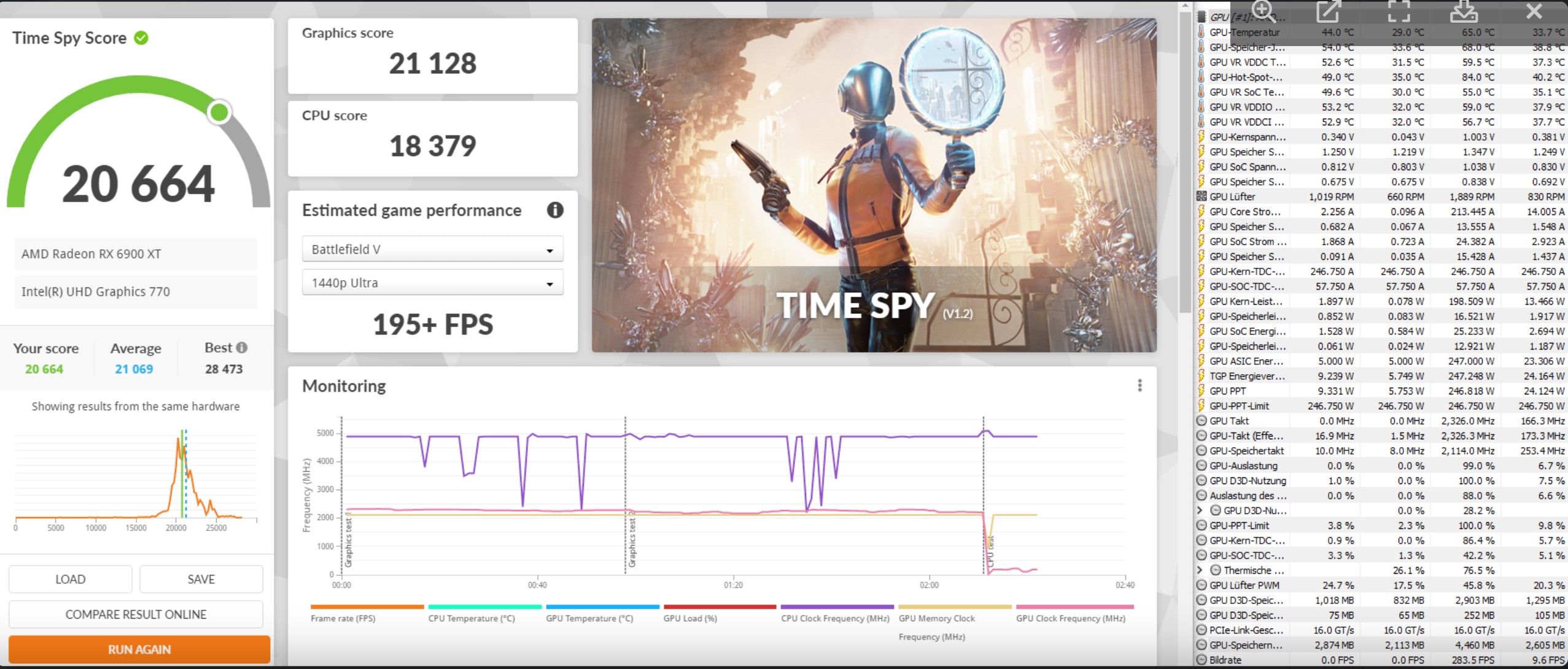The width and height of the screenshot is (1568, 669).
Task: Toggle CPU Clock Frequency legend series
Action: [835, 618]
